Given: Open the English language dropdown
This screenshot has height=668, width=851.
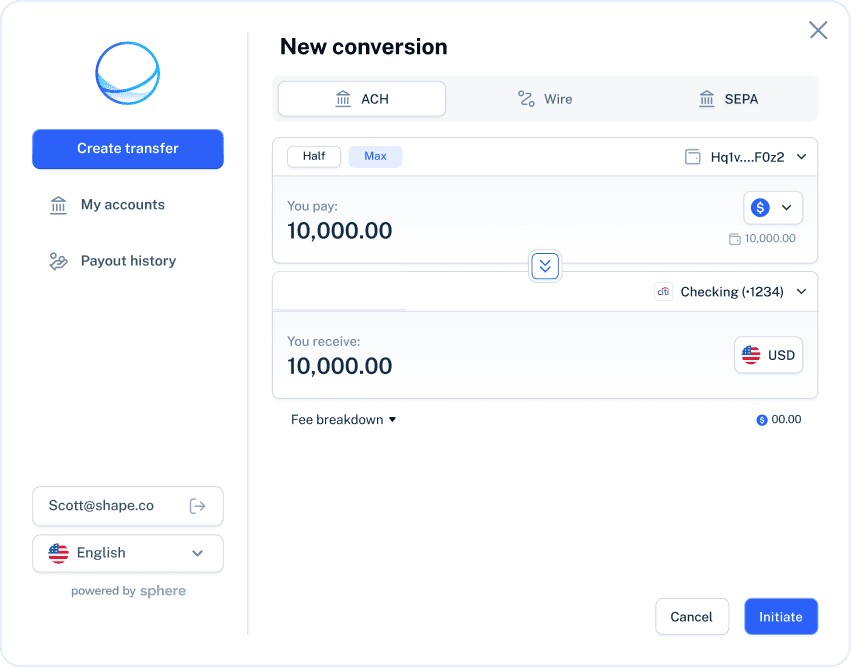Looking at the screenshot, I should pyautogui.click(x=128, y=553).
